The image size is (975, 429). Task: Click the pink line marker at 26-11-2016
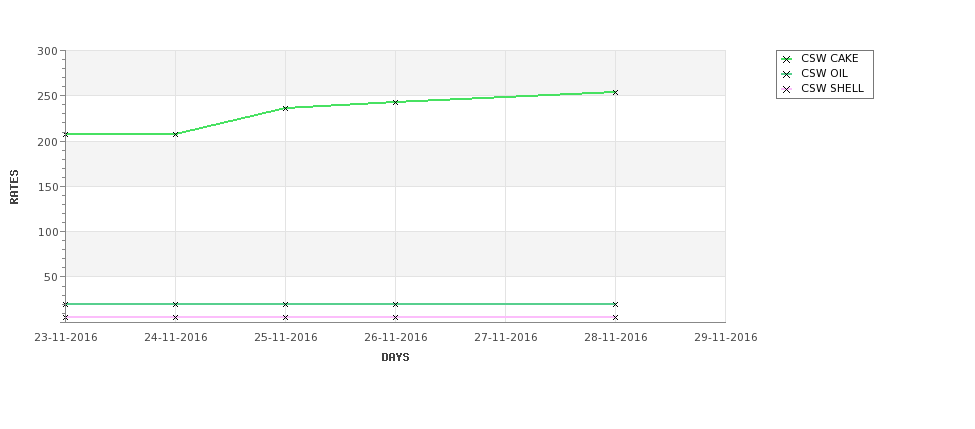click(395, 318)
